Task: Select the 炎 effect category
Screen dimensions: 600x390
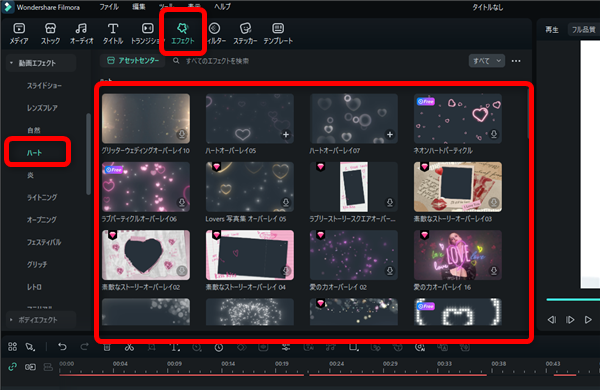Action: pyautogui.click(x=30, y=175)
